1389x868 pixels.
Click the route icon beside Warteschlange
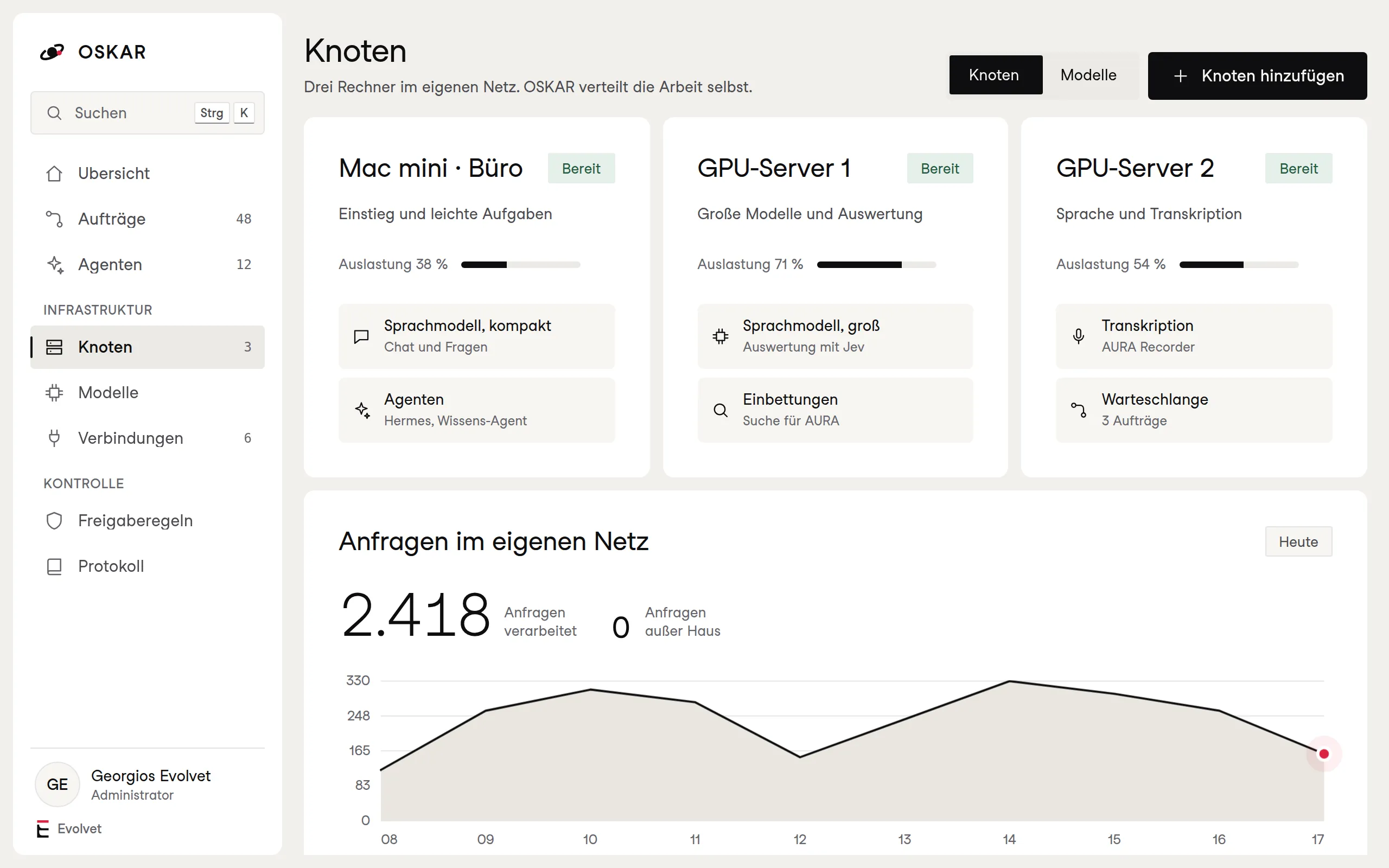[x=1079, y=410]
